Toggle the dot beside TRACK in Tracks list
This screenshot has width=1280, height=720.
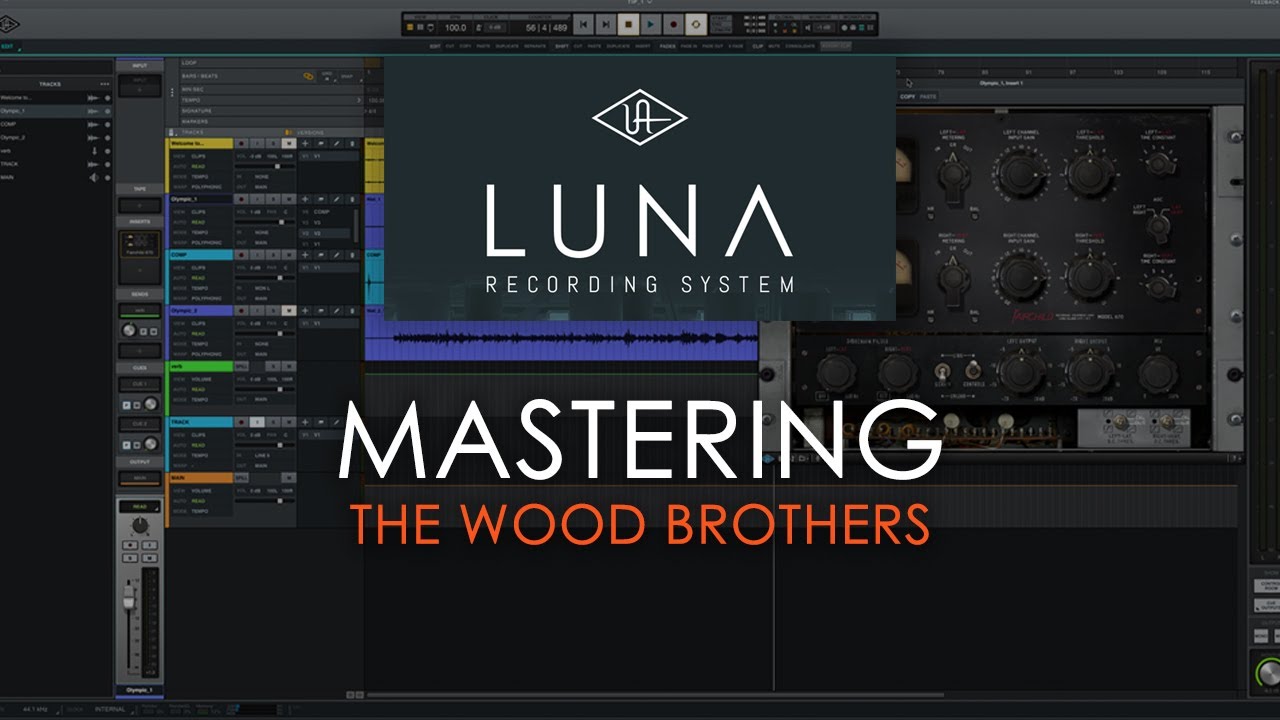(107, 164)
